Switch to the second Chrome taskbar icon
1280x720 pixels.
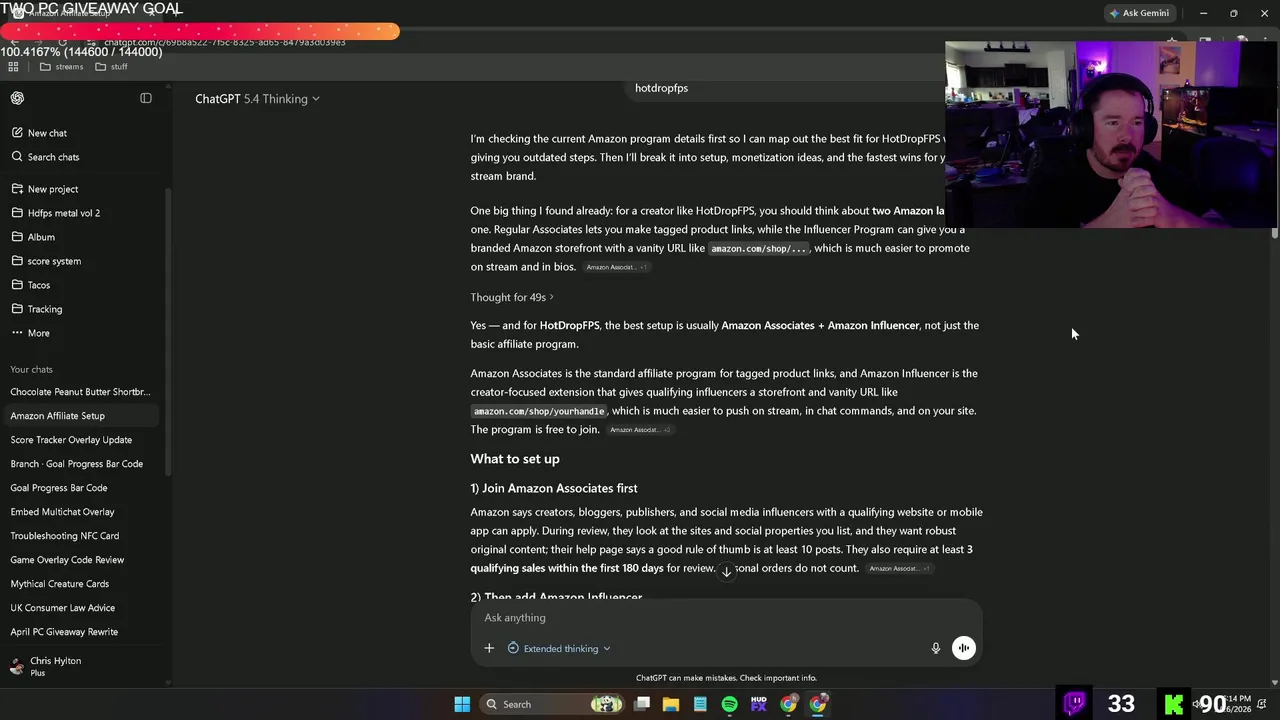click(x=818, y=704)
